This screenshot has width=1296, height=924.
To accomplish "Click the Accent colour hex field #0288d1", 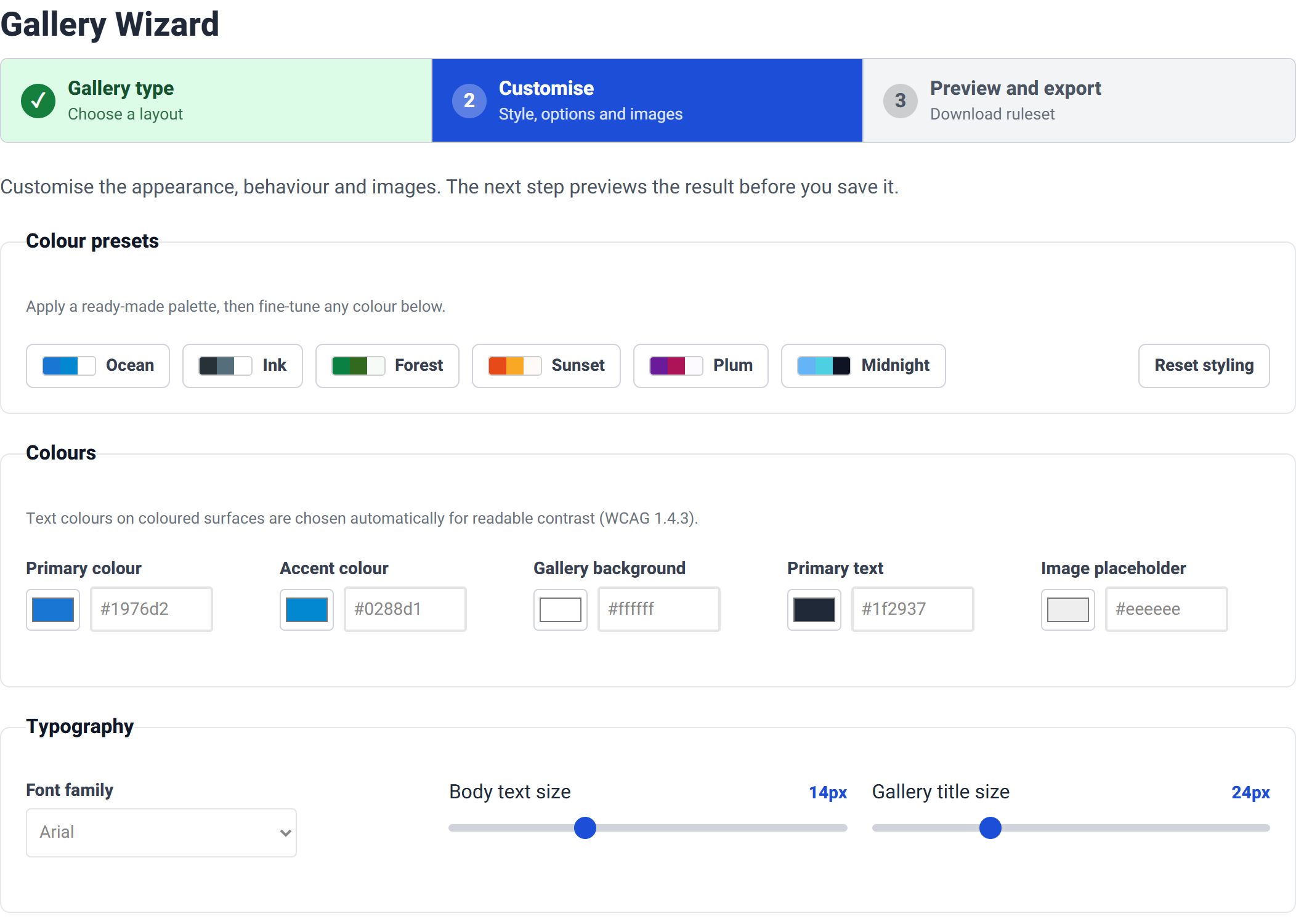I will point(405,609).
